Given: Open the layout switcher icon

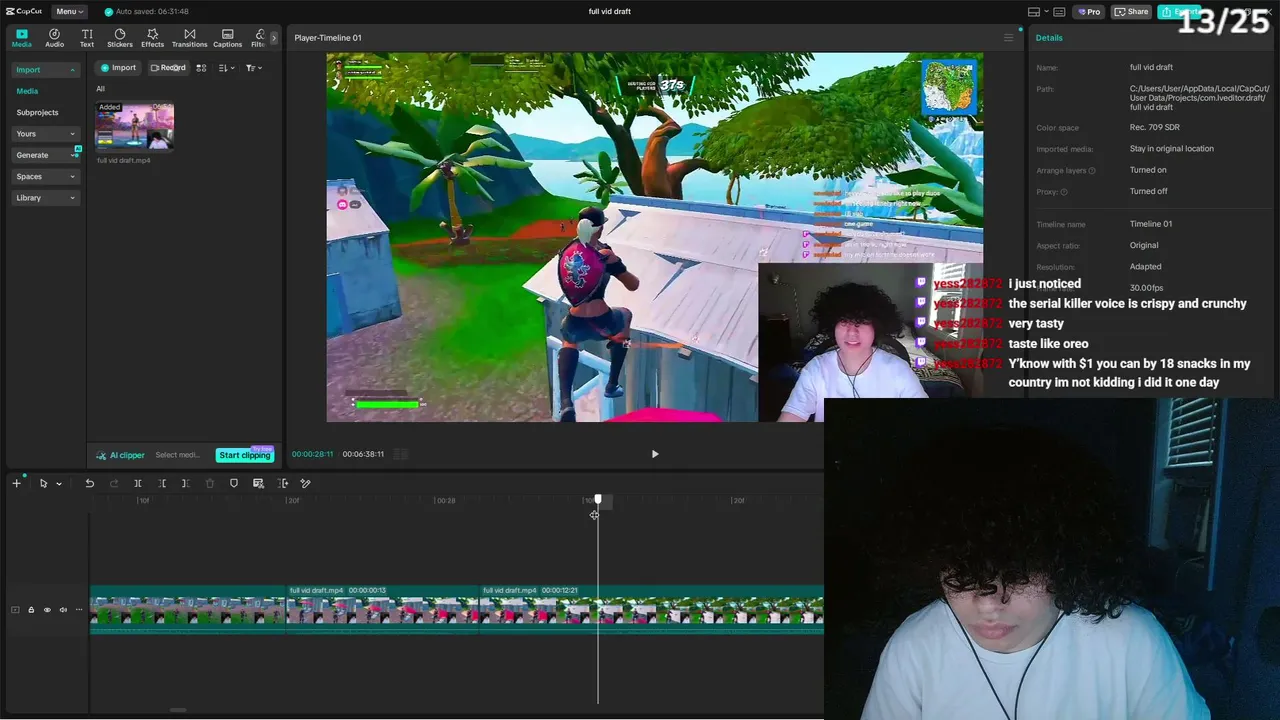Looking at the screenshot, I should pos(1033,12).
